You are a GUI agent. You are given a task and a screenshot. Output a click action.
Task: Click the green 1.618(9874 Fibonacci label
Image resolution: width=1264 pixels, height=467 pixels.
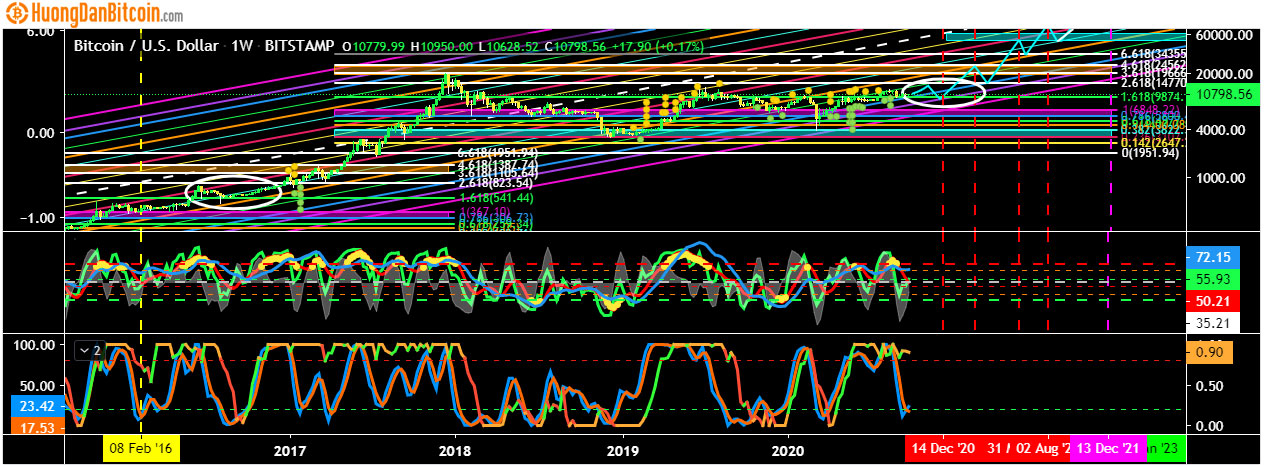click(x=1152, y=96)
